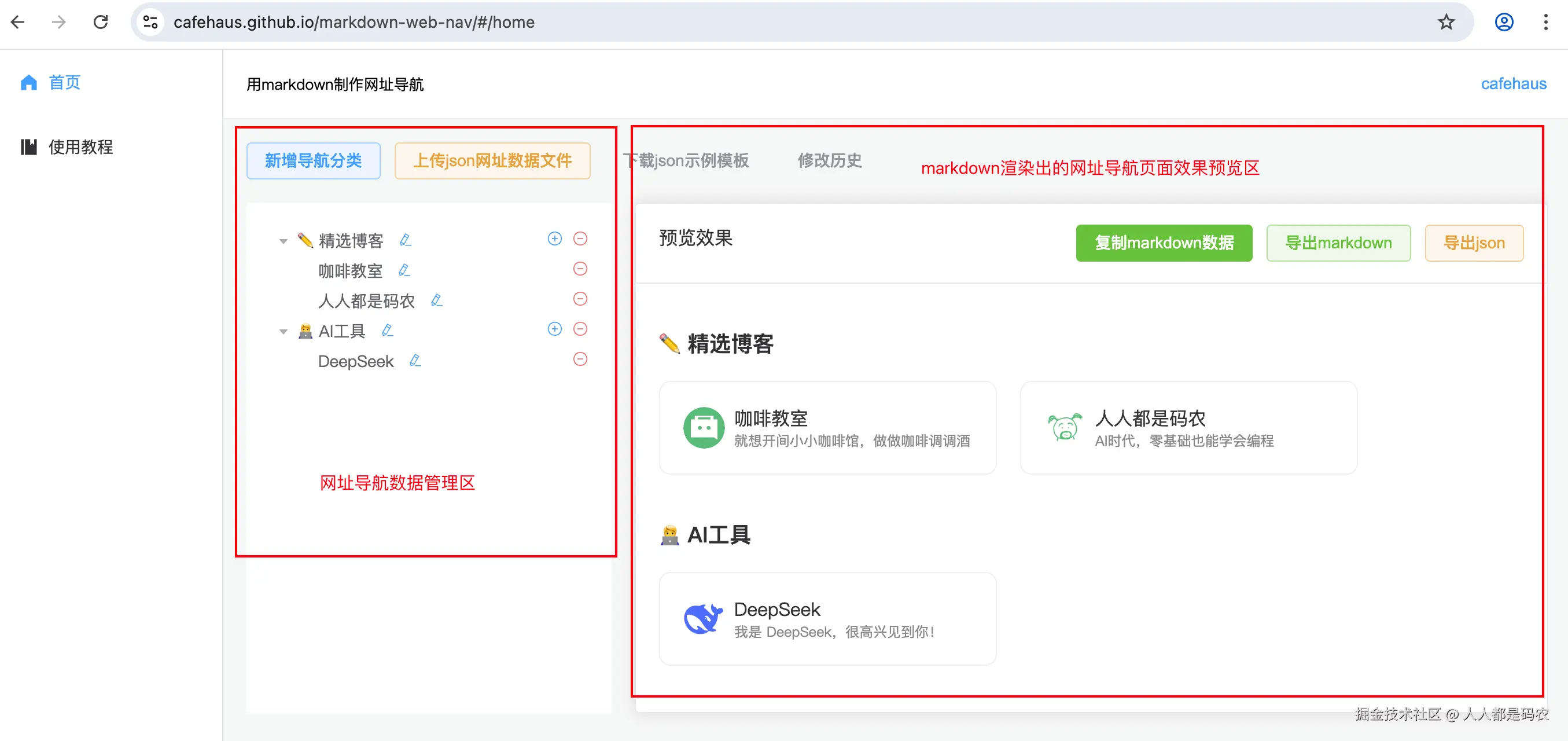
Task: Click the 新增导航分类 button
Action: pos(313,161)
